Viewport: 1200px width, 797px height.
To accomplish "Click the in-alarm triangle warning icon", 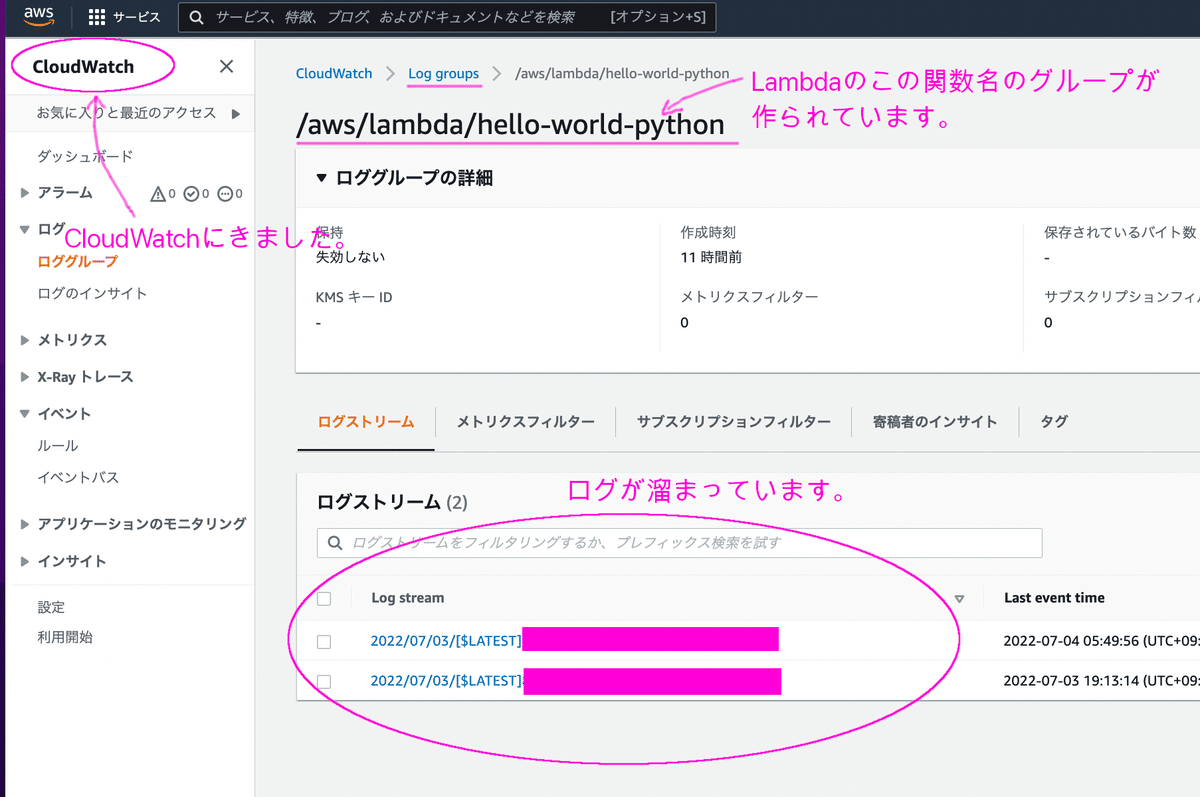I will (x=157, y=194).
